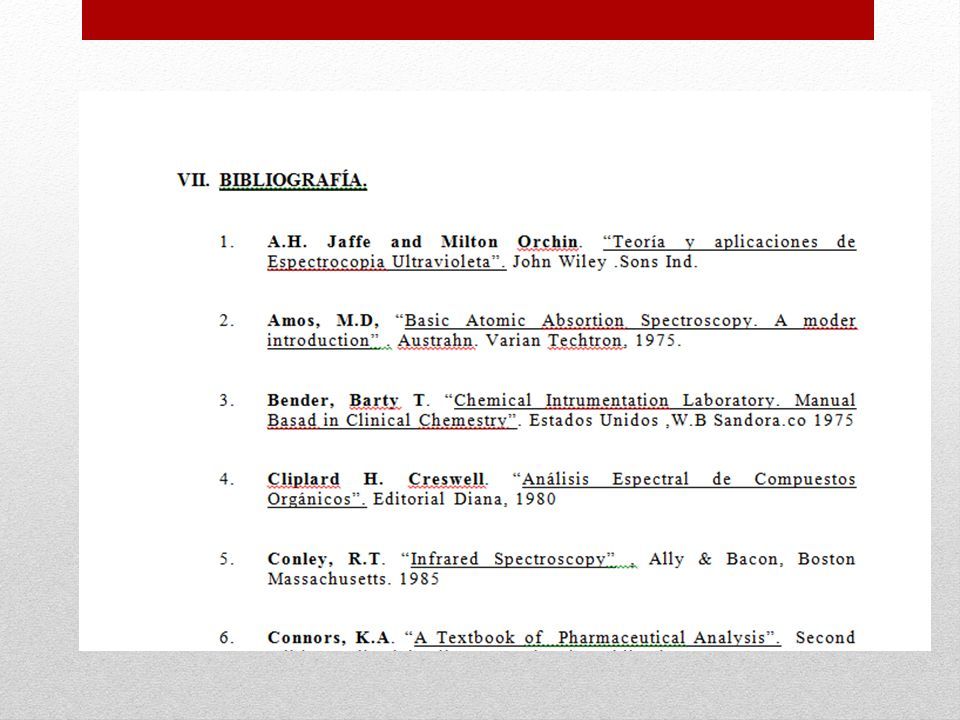960x720 pixels.
Task: Click 'Basad in Clinical Chemestry' text
Action: click(x=388, y=420)
